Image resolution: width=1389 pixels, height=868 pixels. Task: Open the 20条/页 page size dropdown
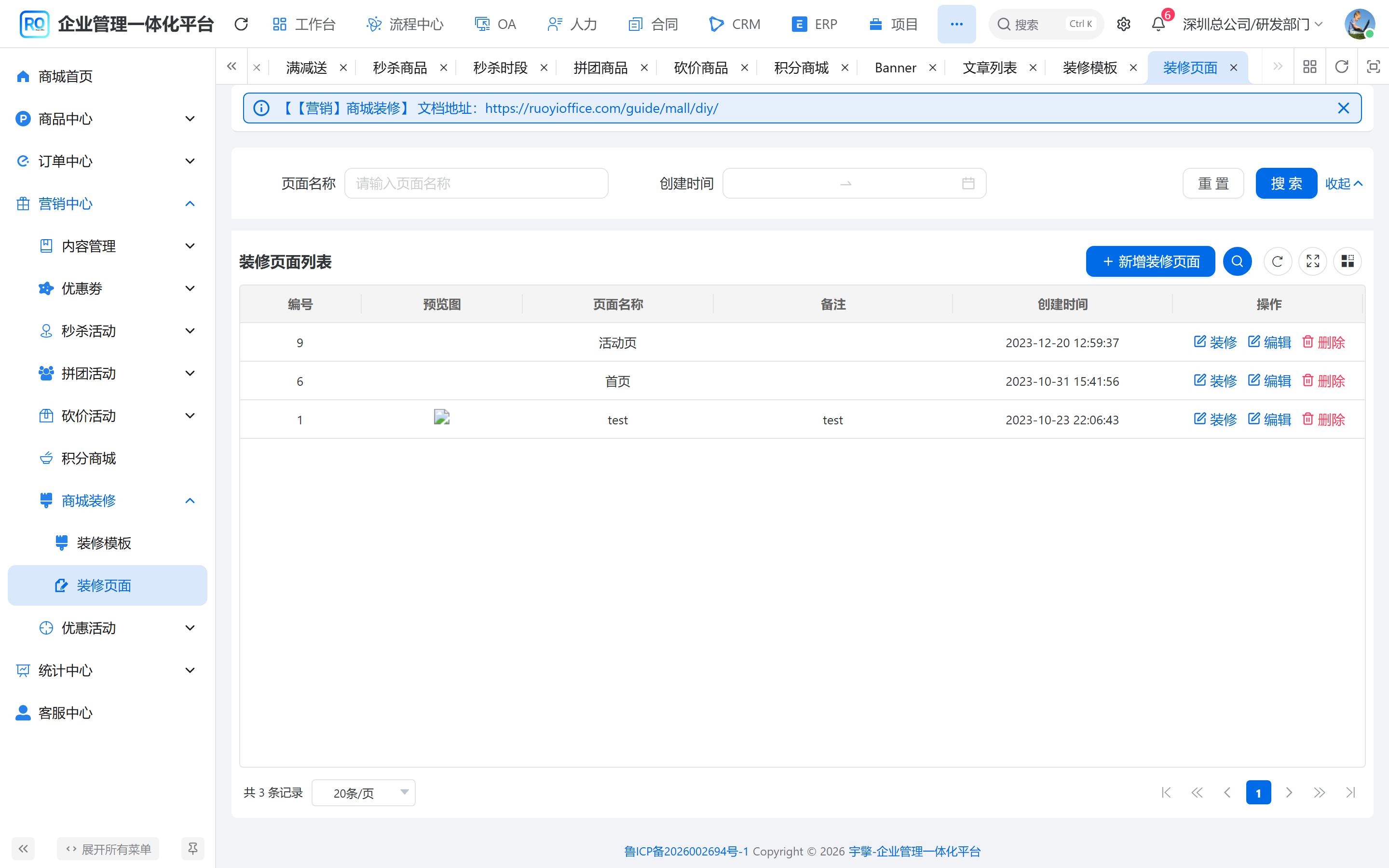[363, 793]
